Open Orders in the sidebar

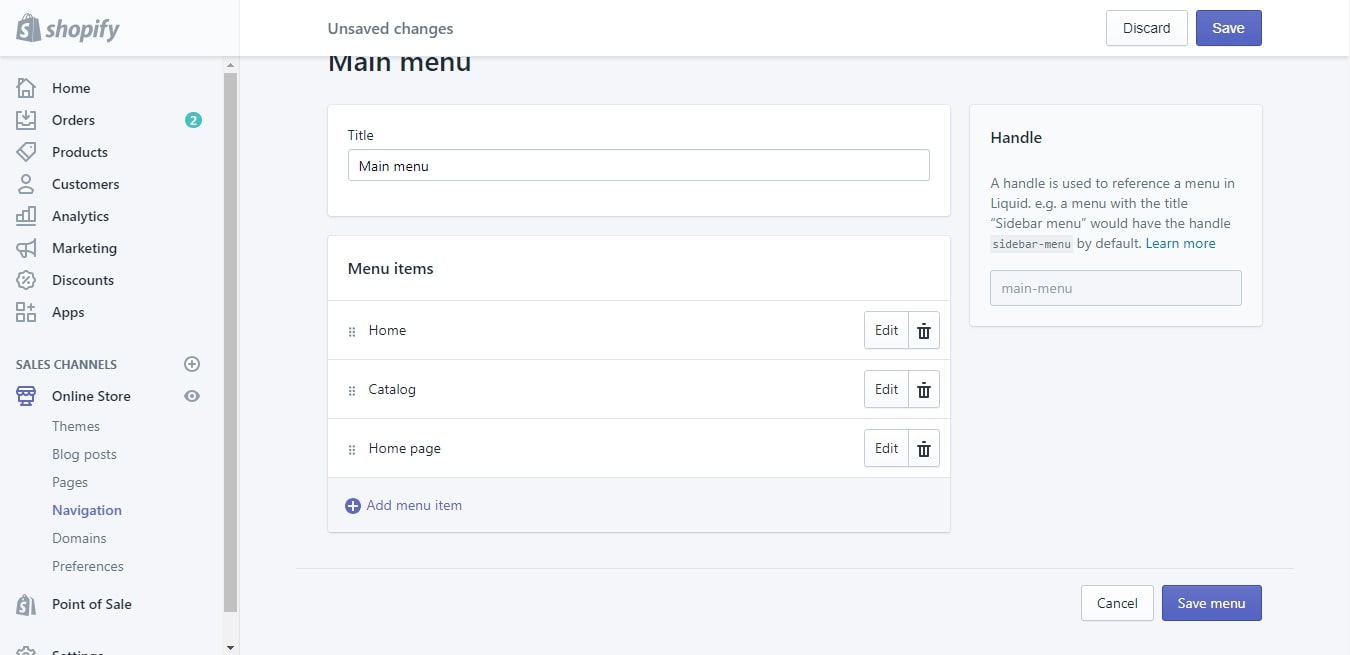[73, 120]
